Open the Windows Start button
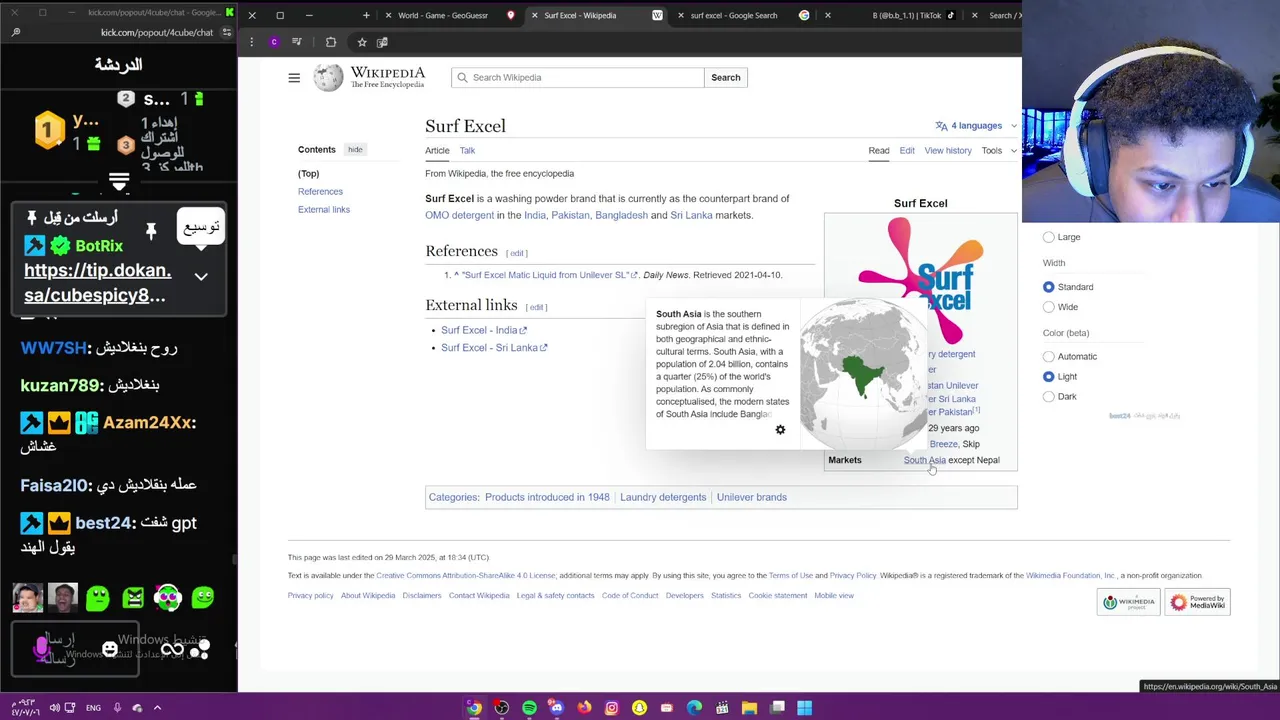1280x720 pixels. (804, 707)
